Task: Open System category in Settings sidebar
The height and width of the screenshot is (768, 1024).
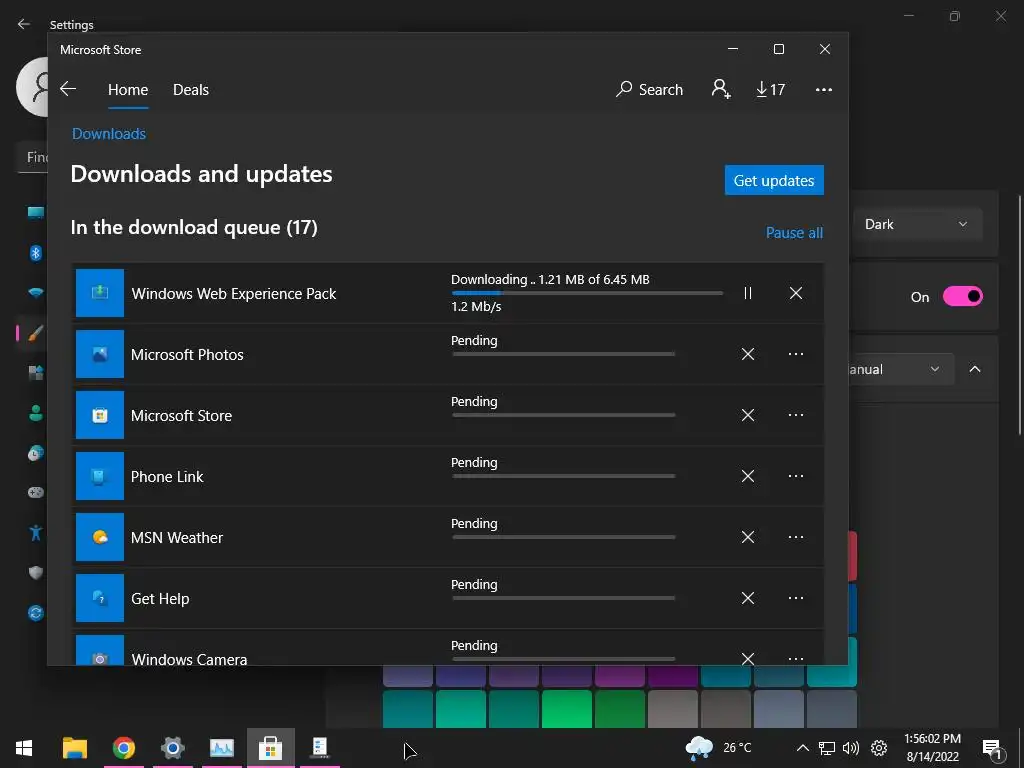Action: (x=35, y=212)
